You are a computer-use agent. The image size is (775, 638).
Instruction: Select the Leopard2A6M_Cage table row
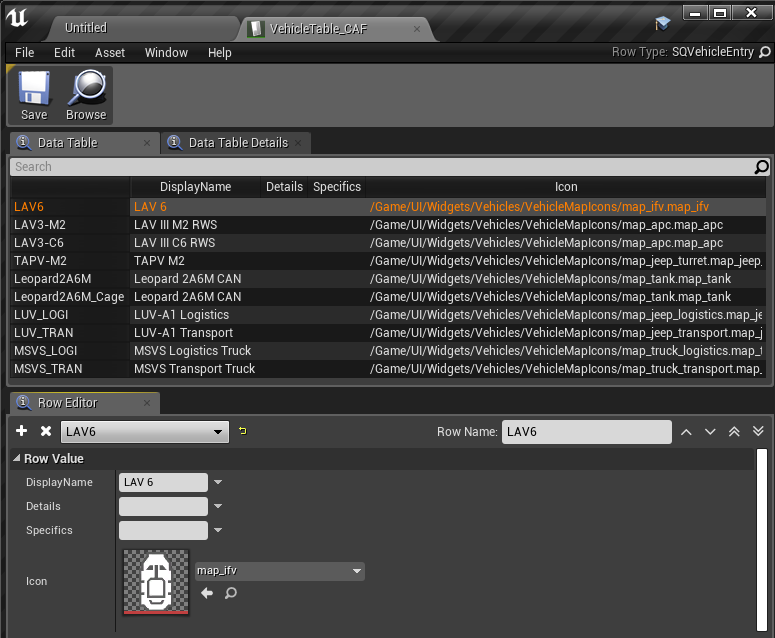coord(68,297)
